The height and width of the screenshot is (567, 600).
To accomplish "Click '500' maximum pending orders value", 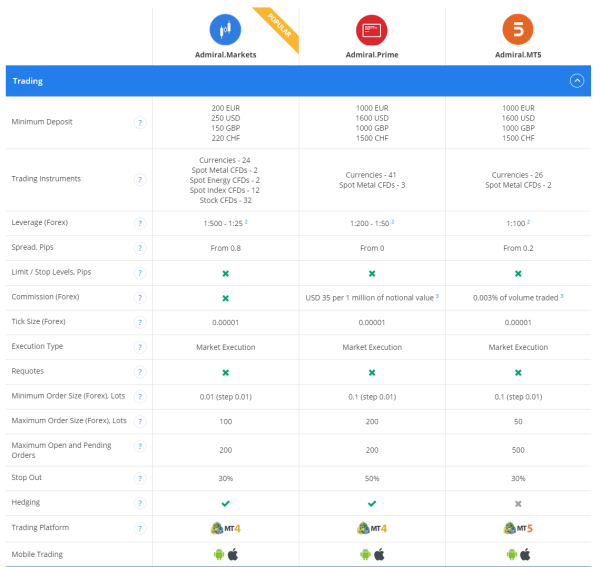I will [x=518, y=450].
